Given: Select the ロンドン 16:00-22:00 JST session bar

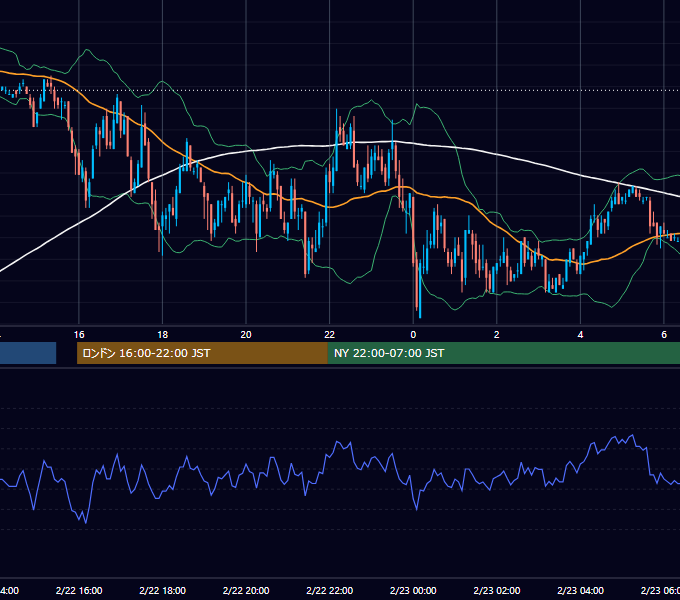Looking at the screenshot, I should [202, 353].
